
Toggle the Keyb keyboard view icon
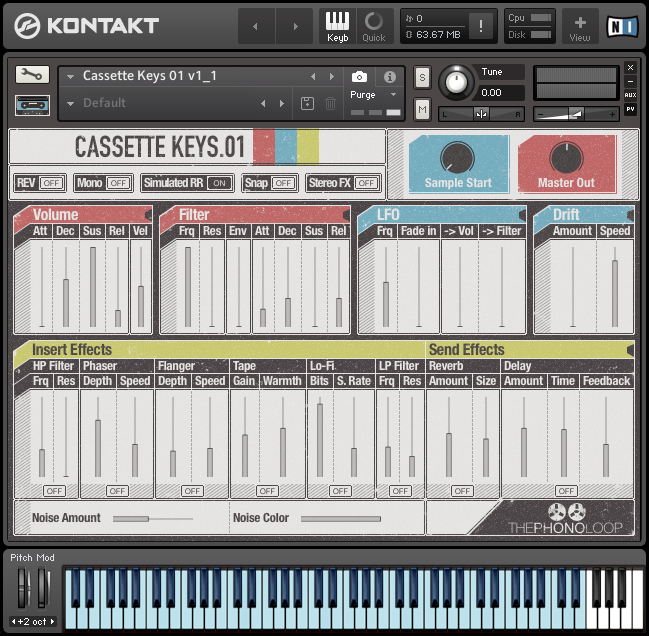338,25
